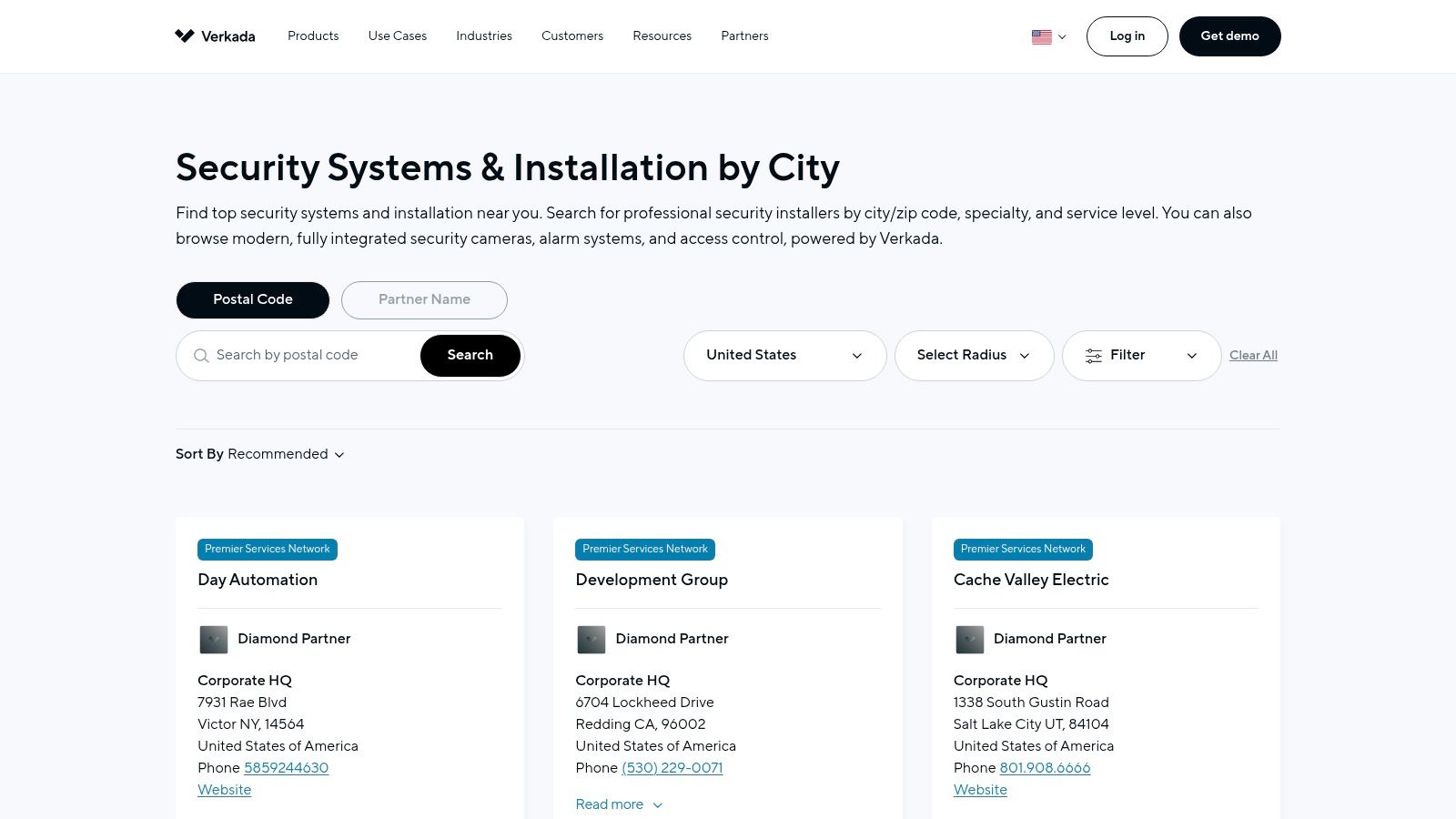Viewport: 1456px width, 819px height.
Task: Click the Get demo button
Action: pyautogui.click(x=1229, y=36)
